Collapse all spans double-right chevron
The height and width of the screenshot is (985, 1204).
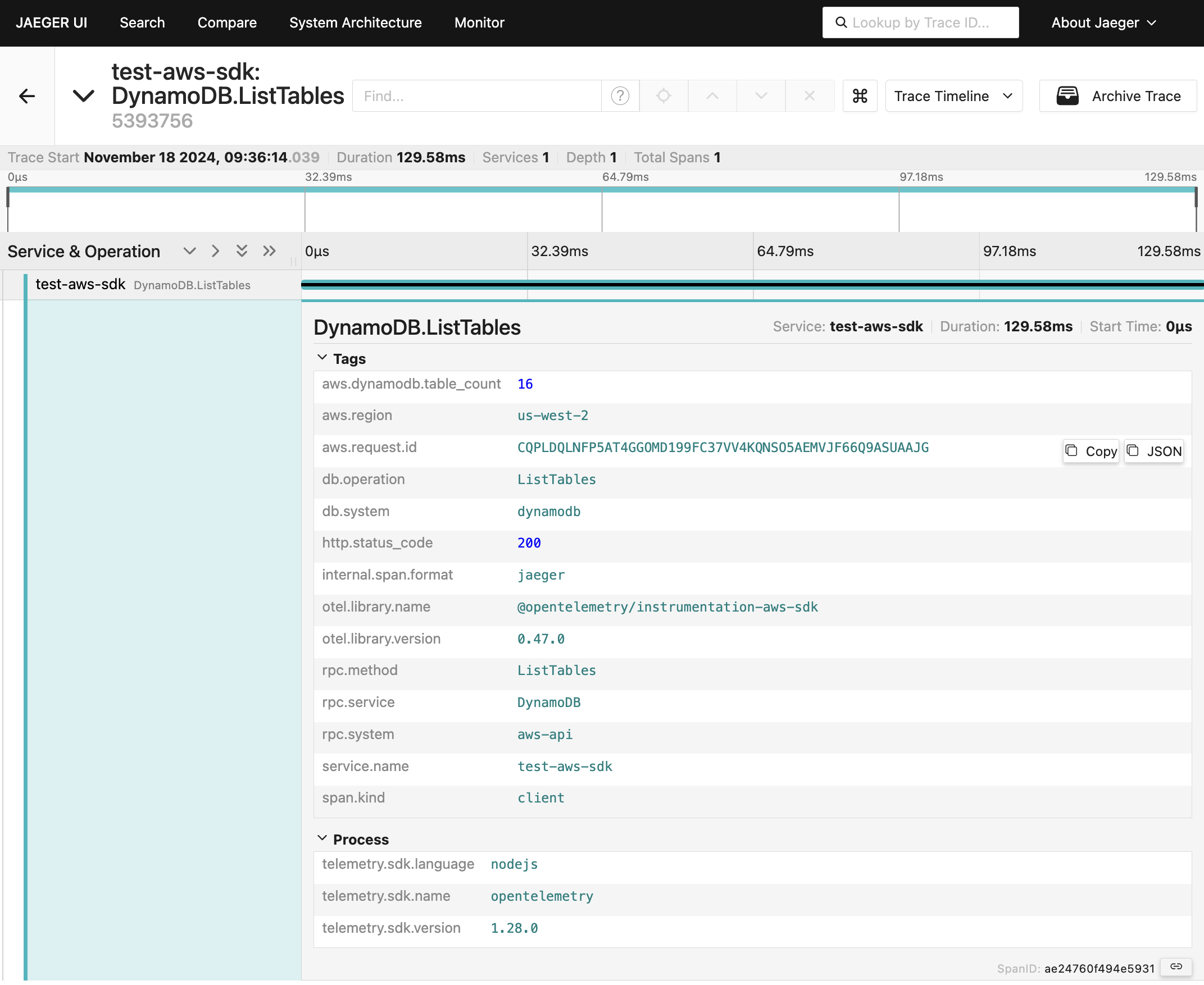(x=269, y=251)
